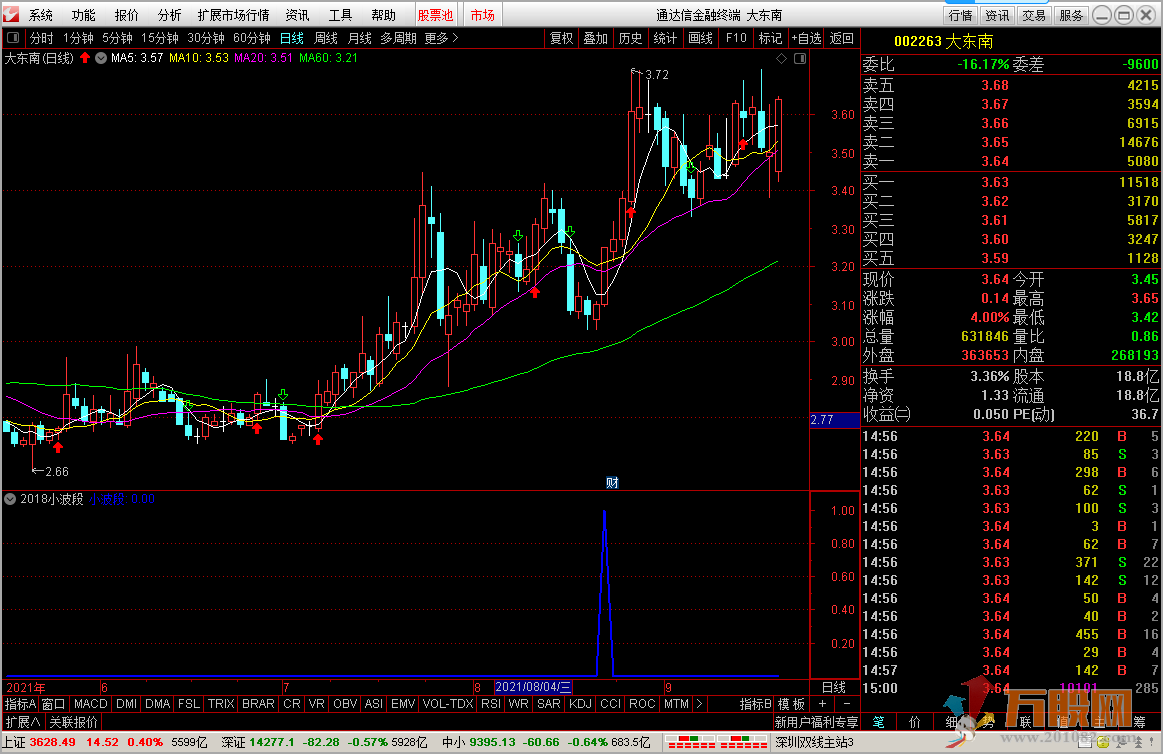This screenshot has width=1163, height=754.
Task: Open the 功能 menu
Action: point(83,15)
